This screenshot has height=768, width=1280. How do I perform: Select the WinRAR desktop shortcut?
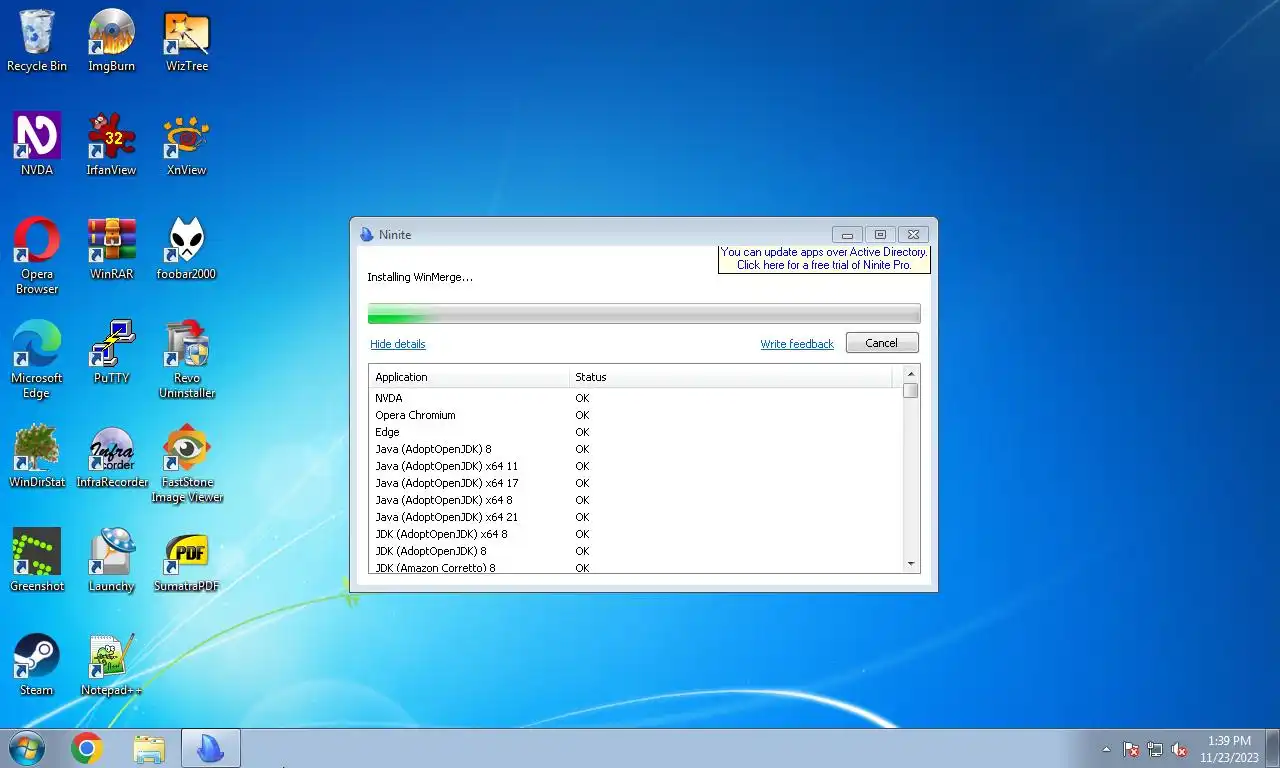tap(111, 248)
